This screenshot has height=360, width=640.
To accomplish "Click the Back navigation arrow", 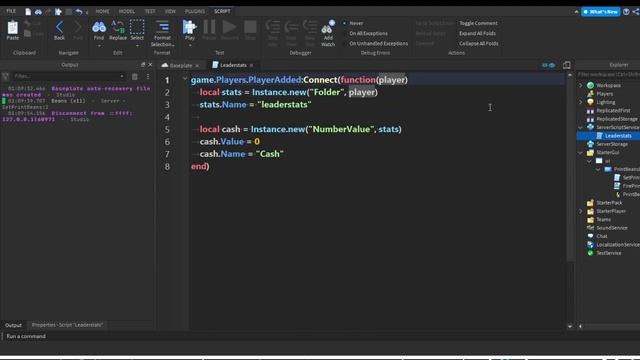I will tap(59, 27).
